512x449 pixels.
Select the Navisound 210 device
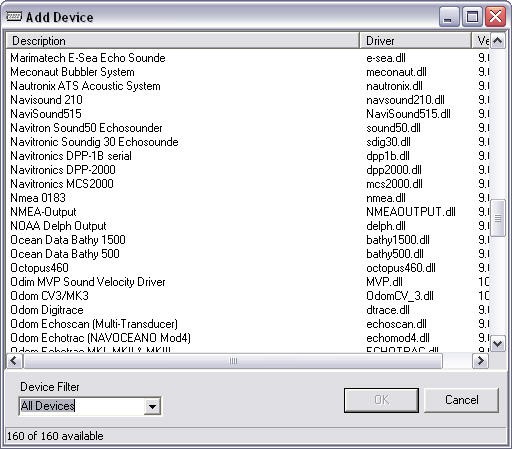click(46, 100)
